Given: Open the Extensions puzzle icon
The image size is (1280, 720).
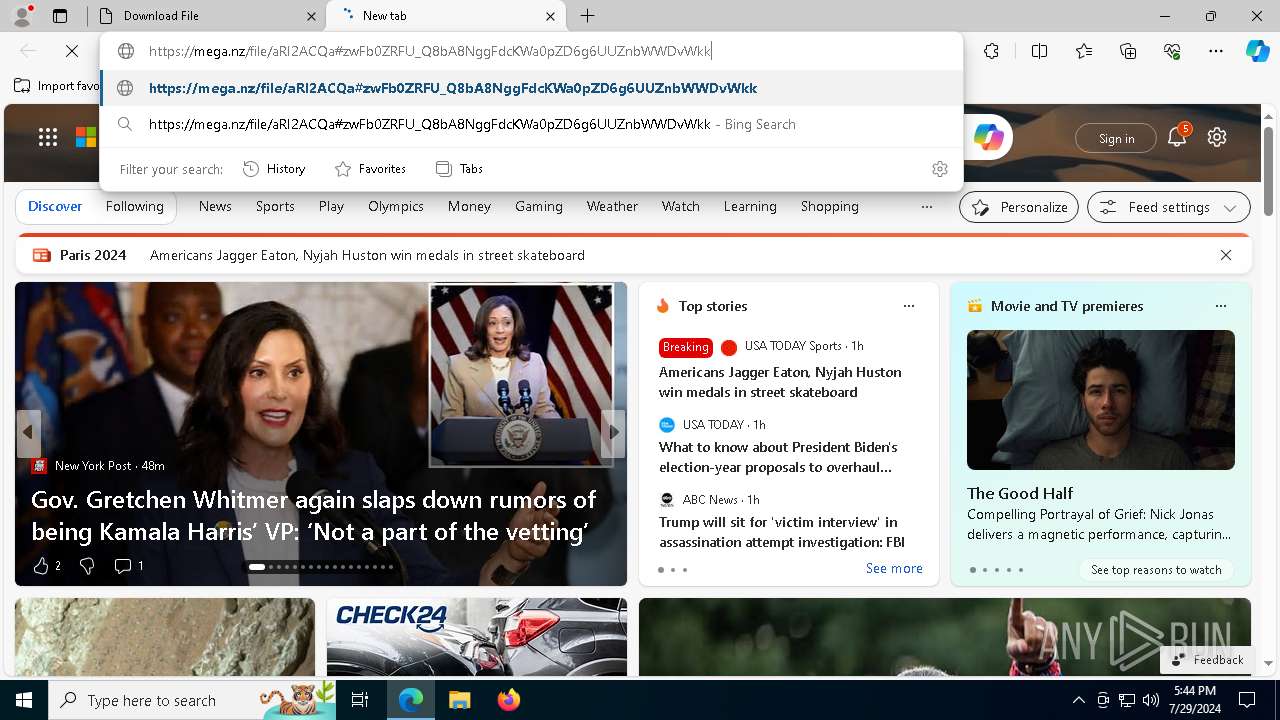Looking at the screenshot, I should click(991, 51).
